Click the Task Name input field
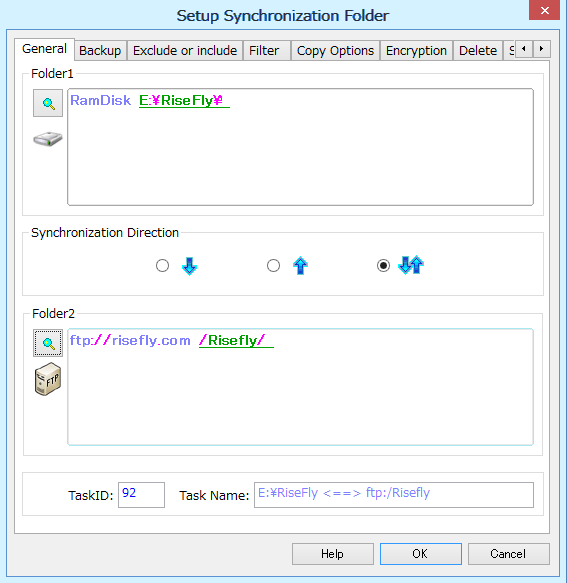The height and width of the screenshot is (583, 567). coord(394,495)
